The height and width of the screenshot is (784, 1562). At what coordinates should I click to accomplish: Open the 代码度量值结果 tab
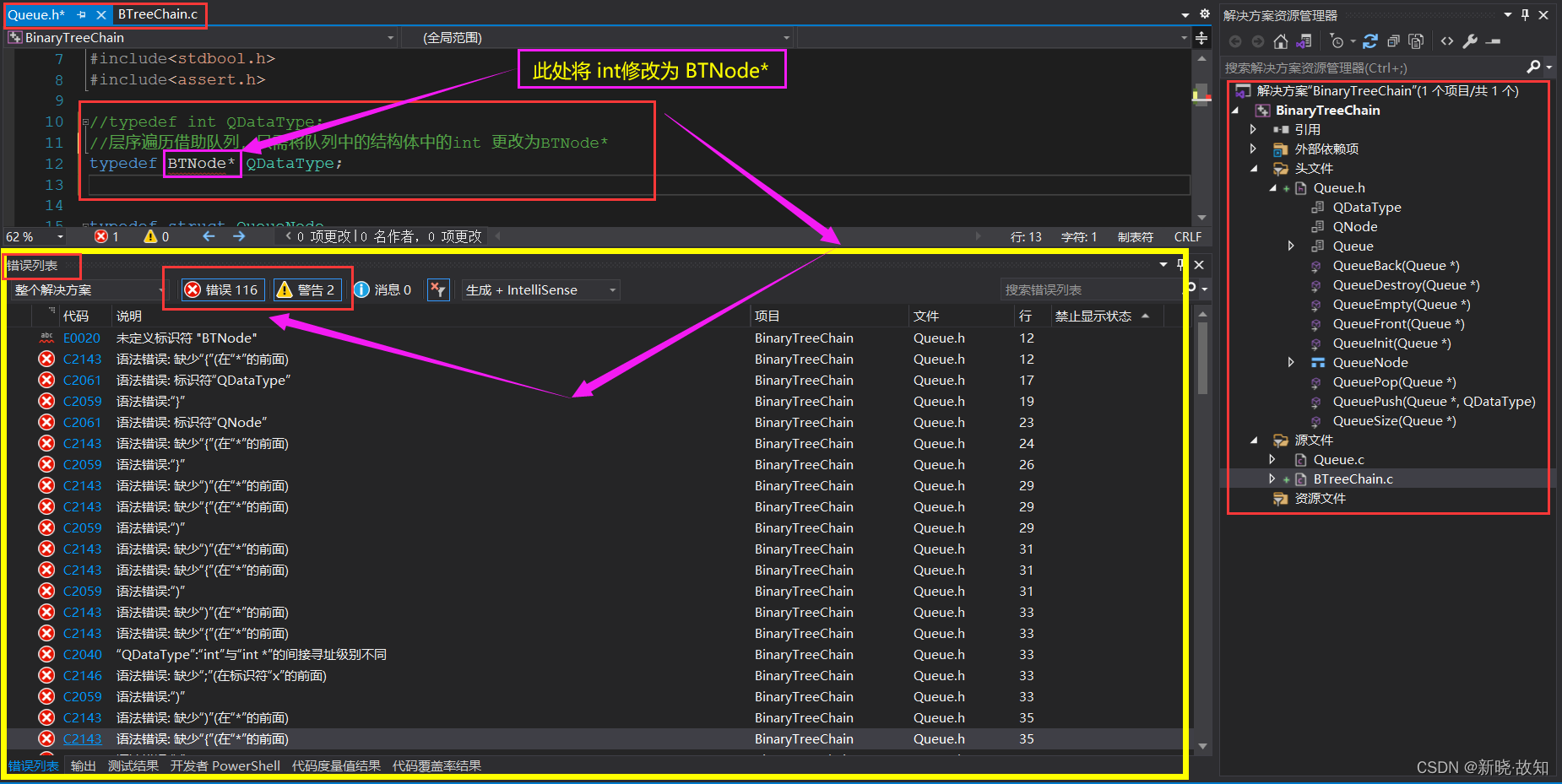[336, 766]
